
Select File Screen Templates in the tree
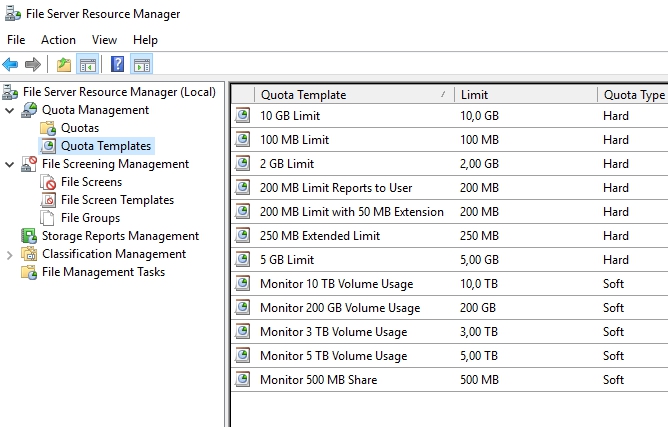coord(118,200)
